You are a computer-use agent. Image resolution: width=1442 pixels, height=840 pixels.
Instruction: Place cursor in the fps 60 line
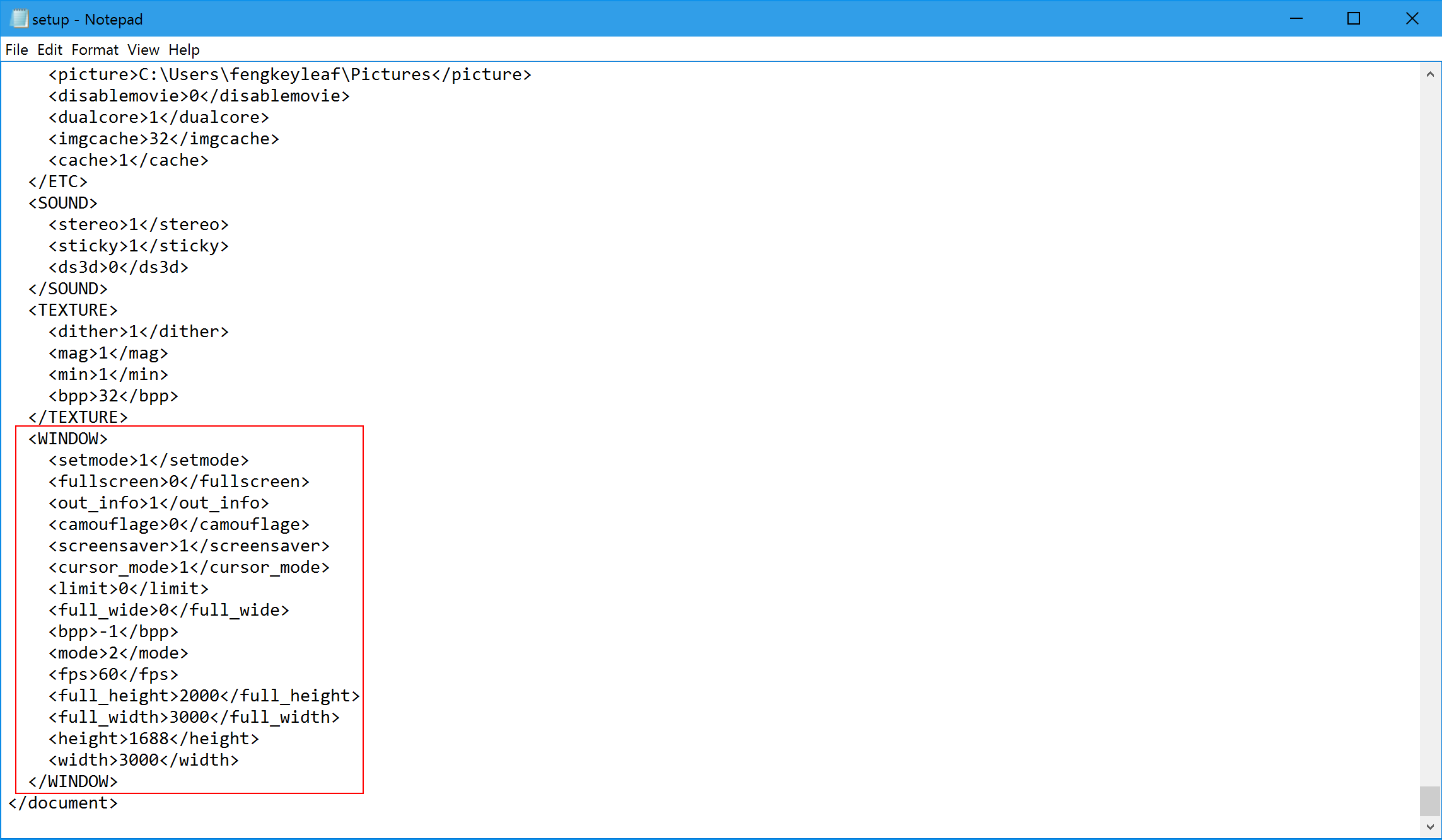coord(113,674)
